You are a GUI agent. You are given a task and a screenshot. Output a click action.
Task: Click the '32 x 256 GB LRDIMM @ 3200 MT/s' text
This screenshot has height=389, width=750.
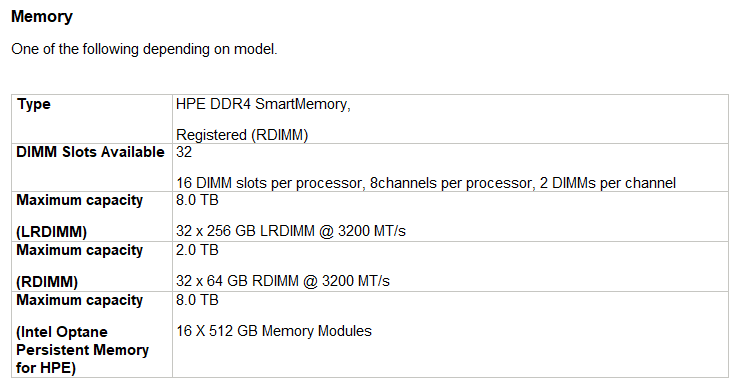(x=291, y=232)
